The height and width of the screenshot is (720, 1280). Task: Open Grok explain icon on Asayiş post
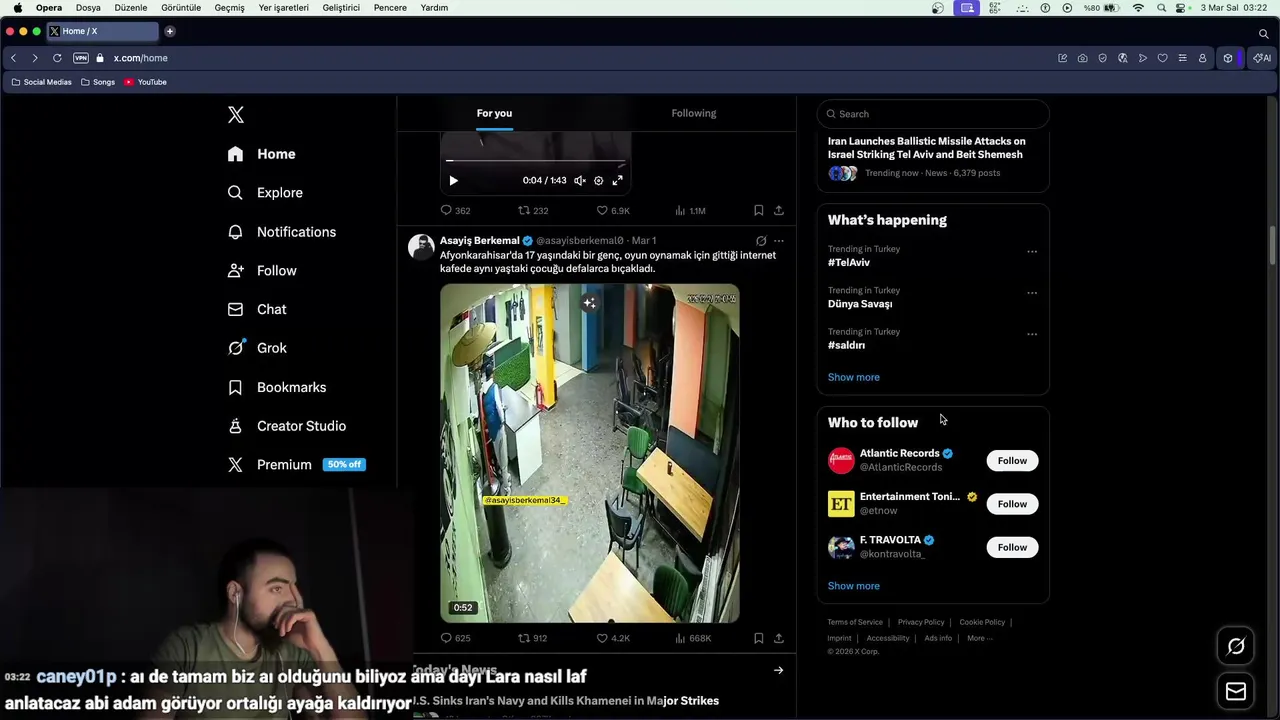[x=761, y=241]
